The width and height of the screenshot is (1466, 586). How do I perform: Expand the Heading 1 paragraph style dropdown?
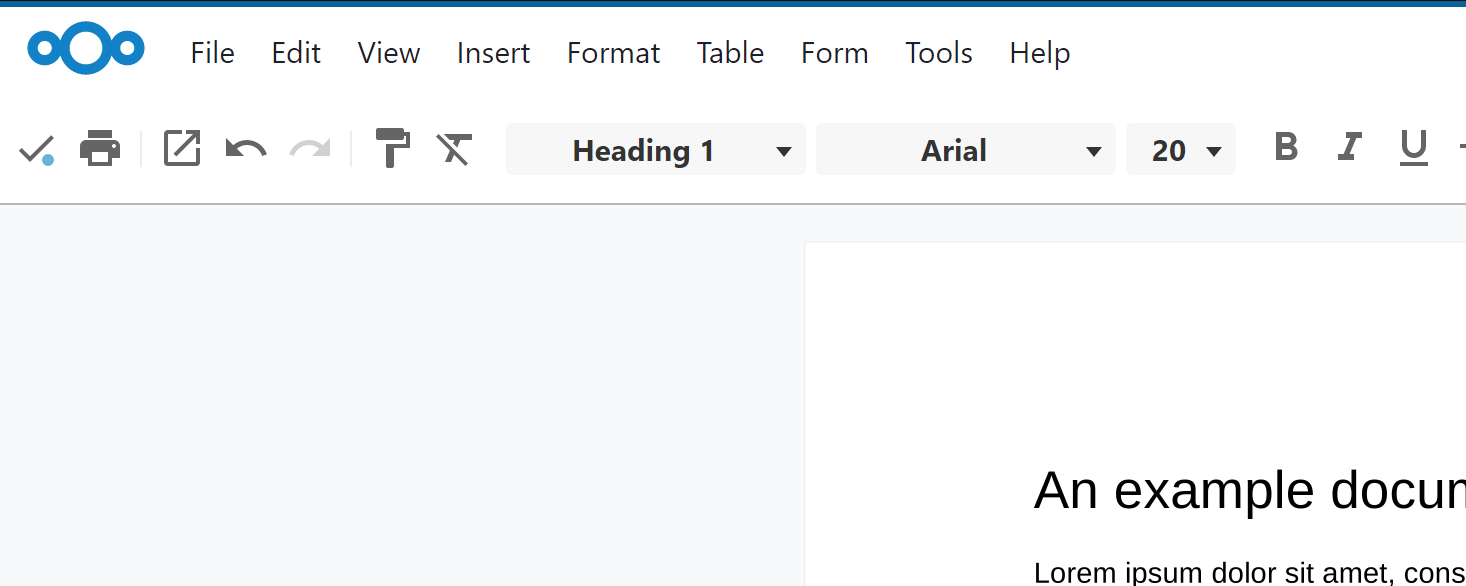pyautogui.click(x=784, y=151)
